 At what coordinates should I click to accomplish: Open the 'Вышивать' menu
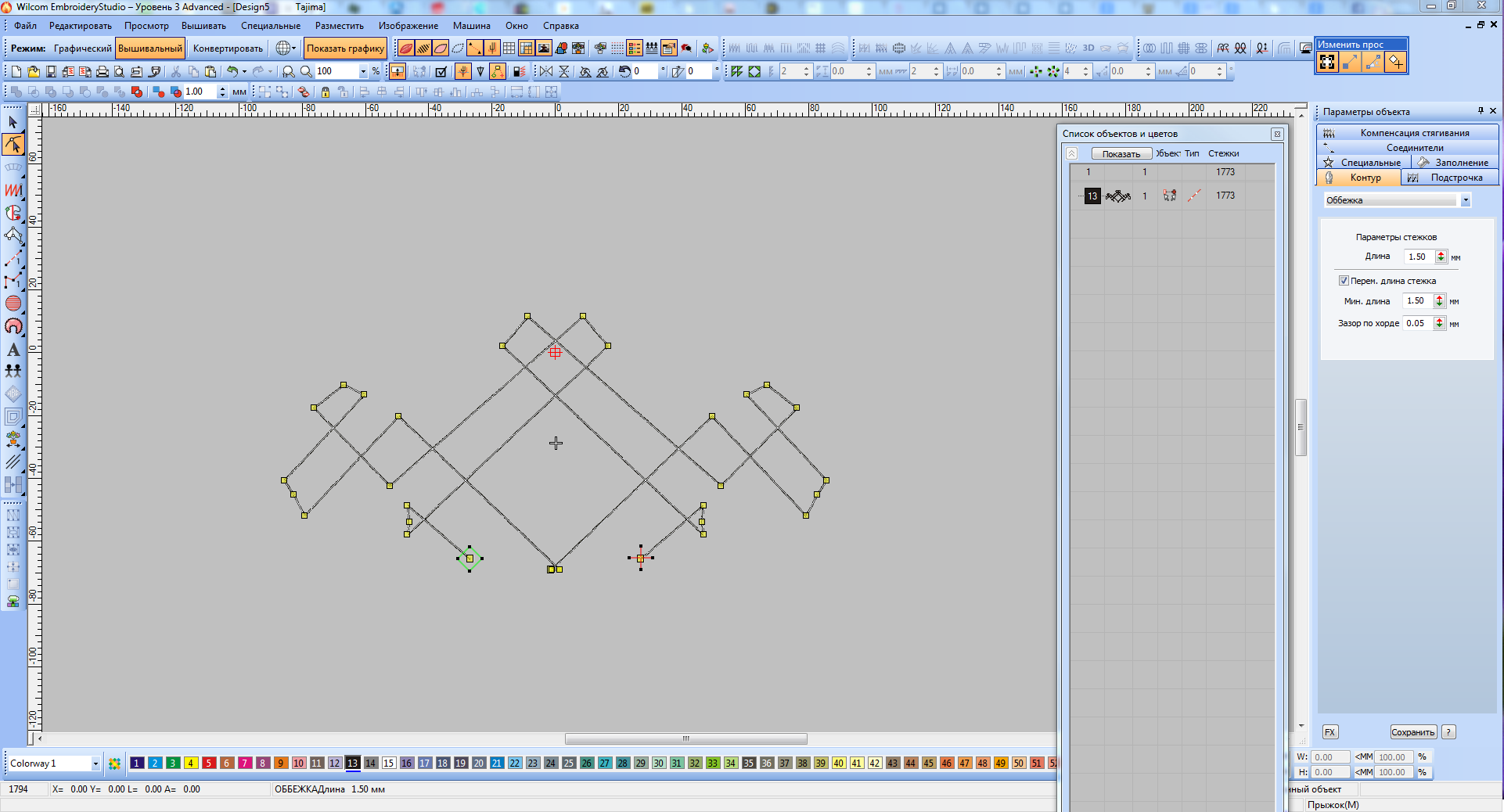coord(203,26)
